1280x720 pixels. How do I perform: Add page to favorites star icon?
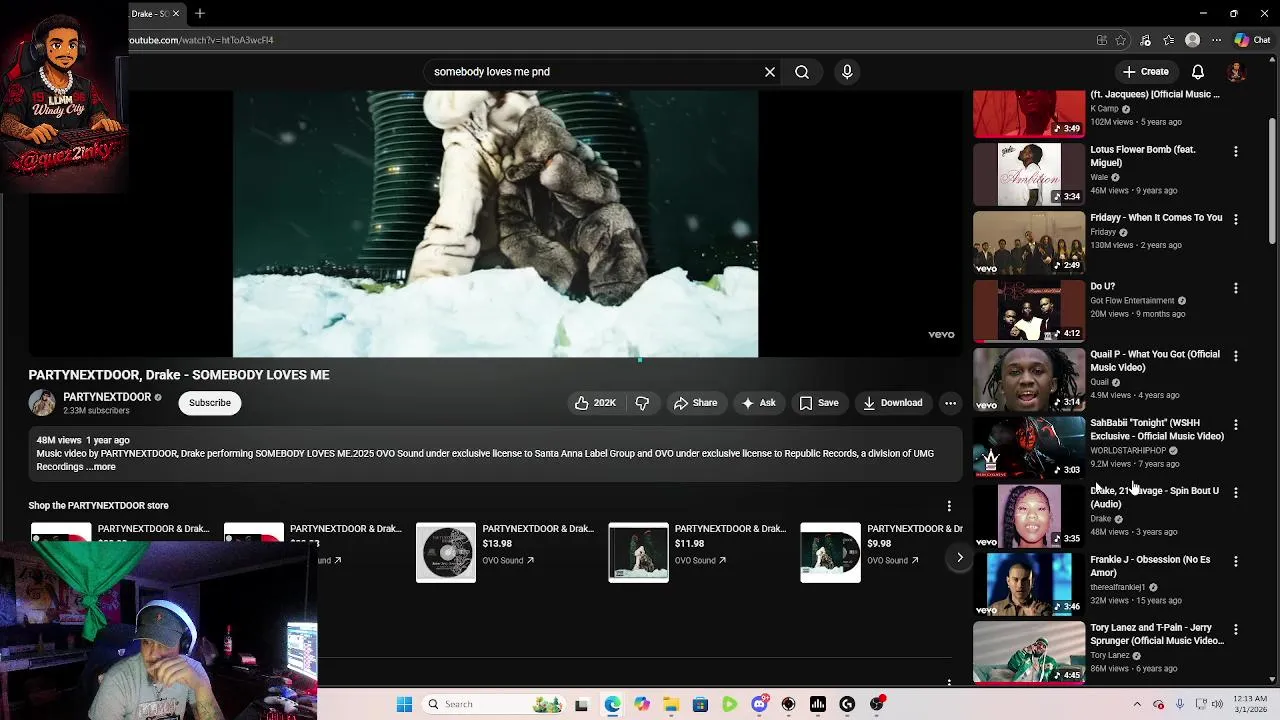coord(1121,40)
